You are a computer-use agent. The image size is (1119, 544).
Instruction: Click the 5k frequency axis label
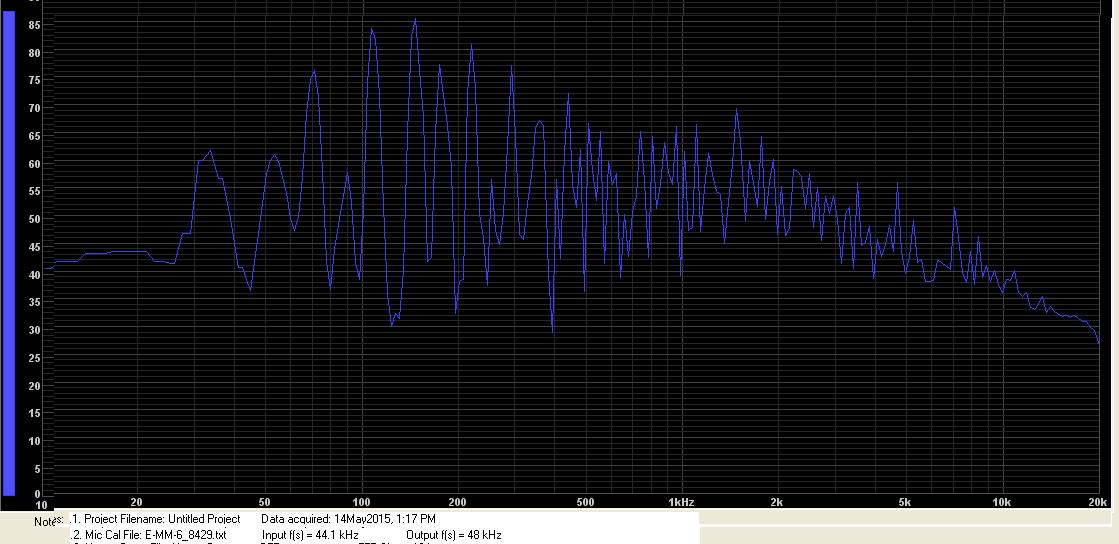coord(904,502)
